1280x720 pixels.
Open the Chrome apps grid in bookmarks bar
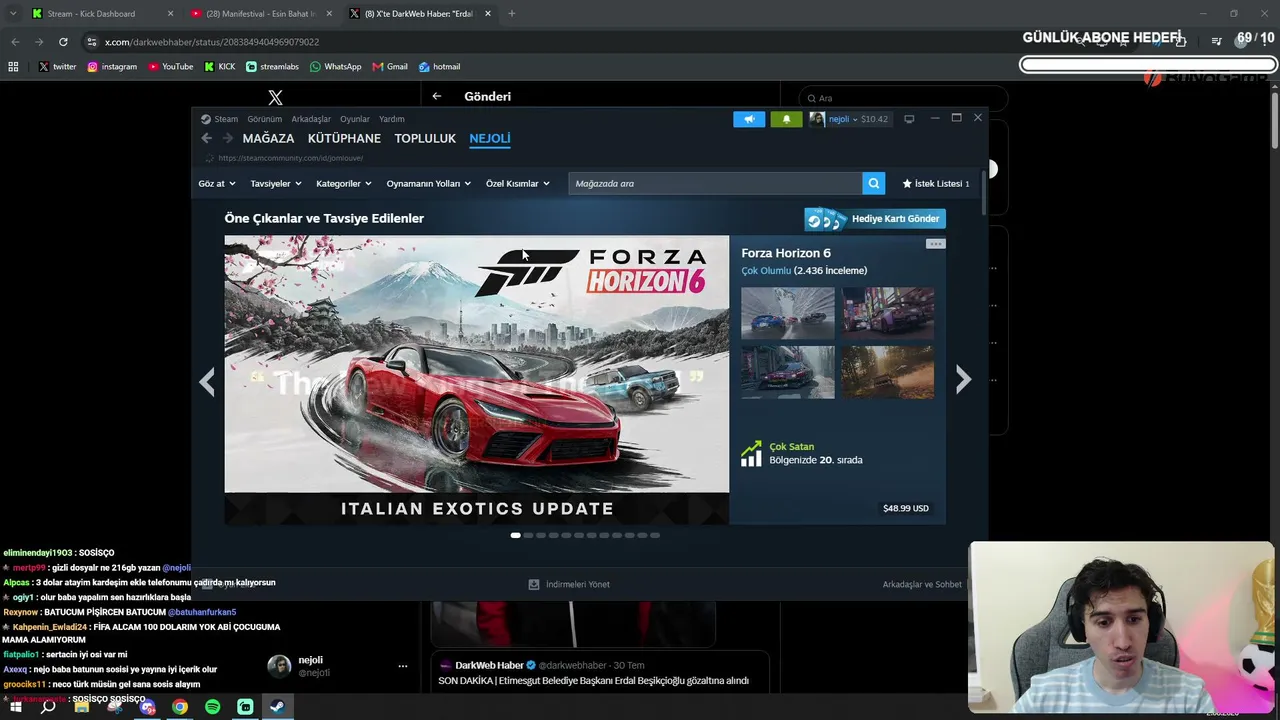pos(13,67)
